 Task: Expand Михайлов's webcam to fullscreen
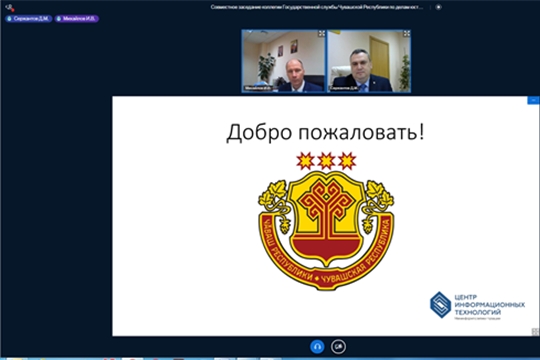point(321,34)
